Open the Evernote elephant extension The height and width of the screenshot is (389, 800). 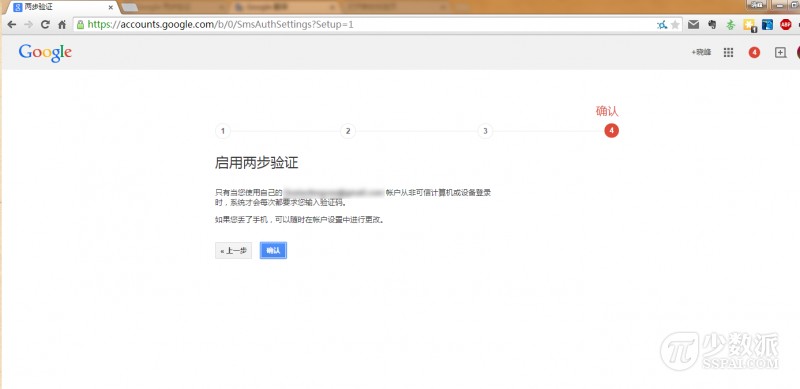(x=713, y=25)
